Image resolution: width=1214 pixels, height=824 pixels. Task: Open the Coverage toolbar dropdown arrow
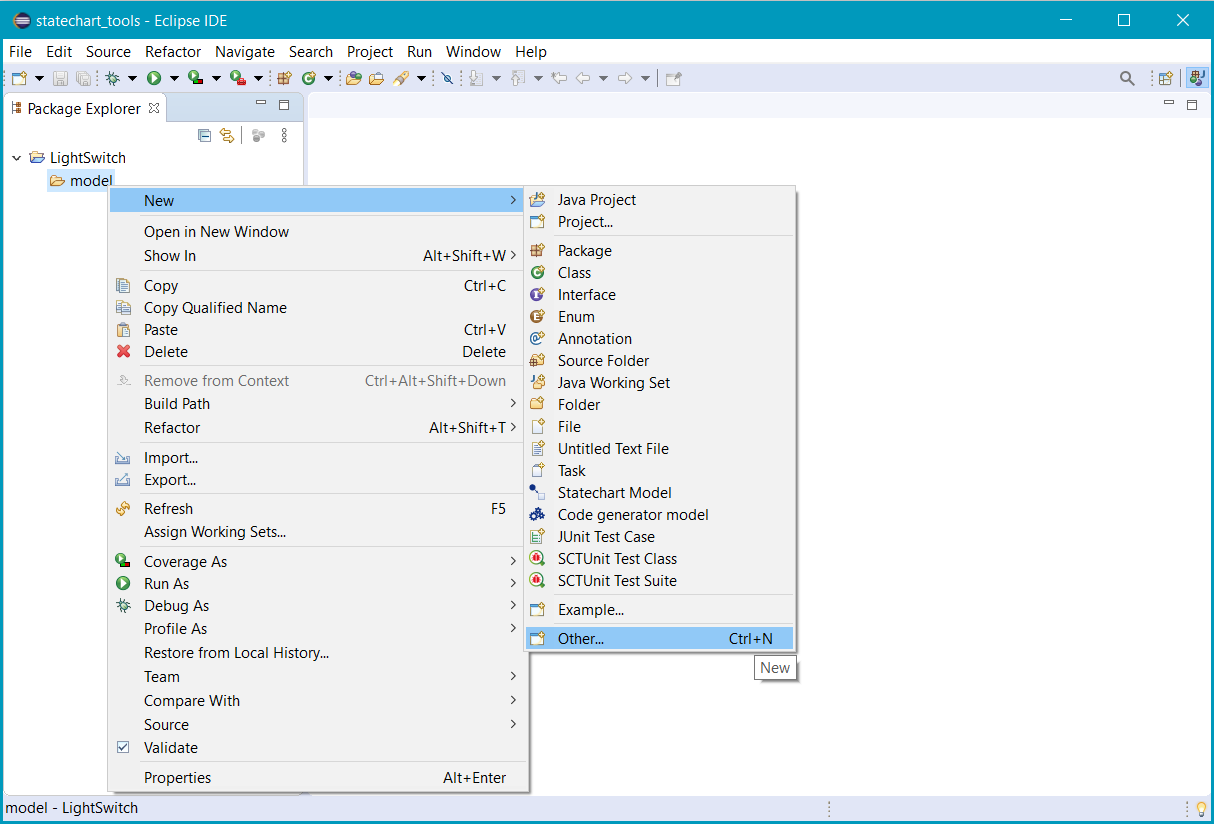coord(216,78)
